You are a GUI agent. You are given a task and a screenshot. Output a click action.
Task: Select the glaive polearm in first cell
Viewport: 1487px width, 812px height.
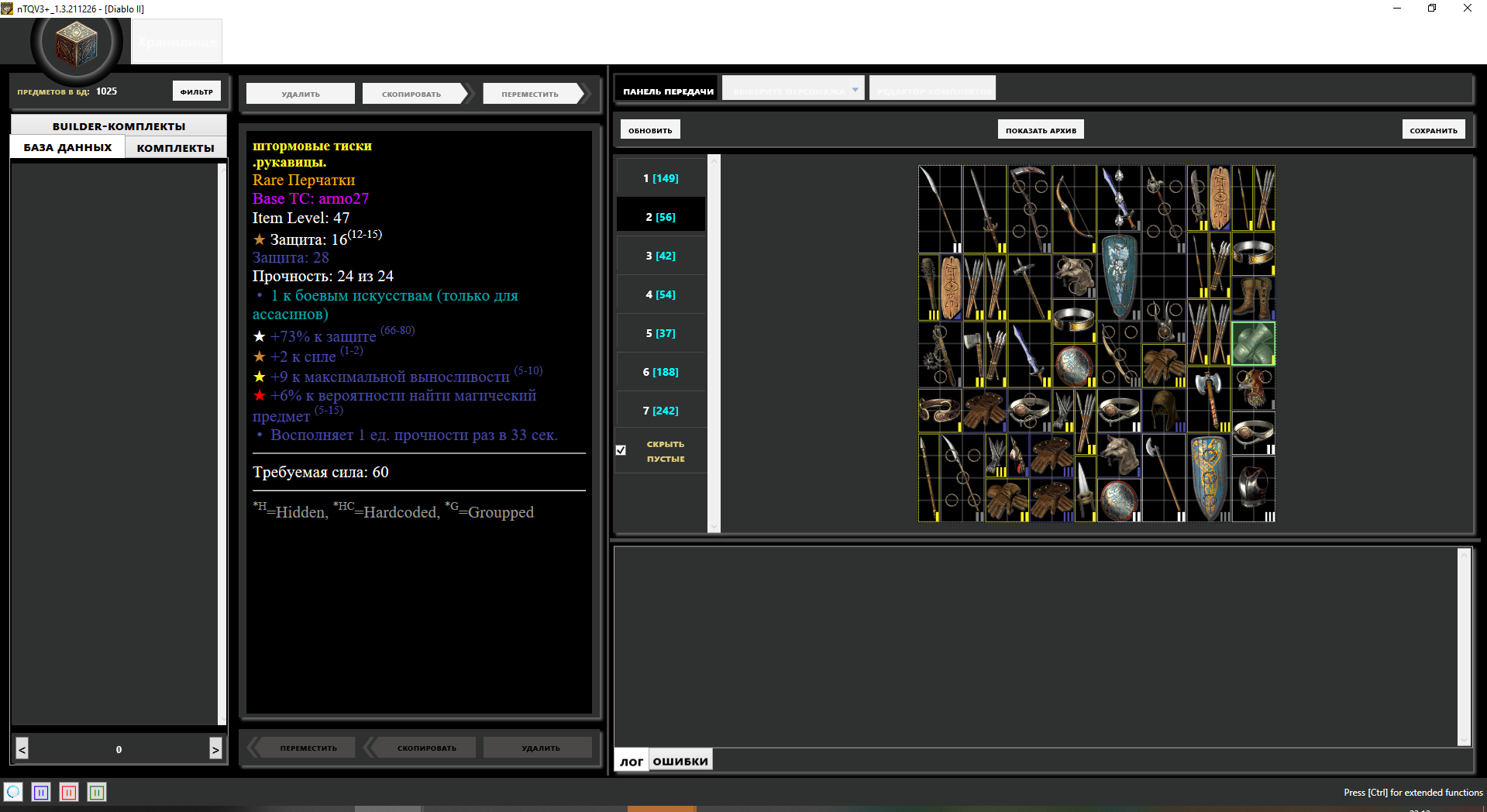[940, 209]
